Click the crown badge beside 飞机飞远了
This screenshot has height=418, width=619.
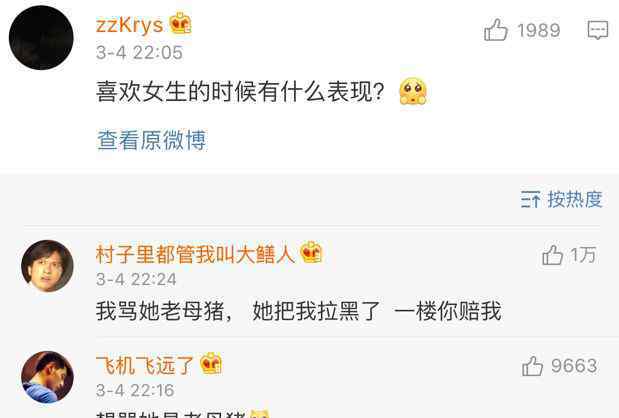click(x=211, y=364)
